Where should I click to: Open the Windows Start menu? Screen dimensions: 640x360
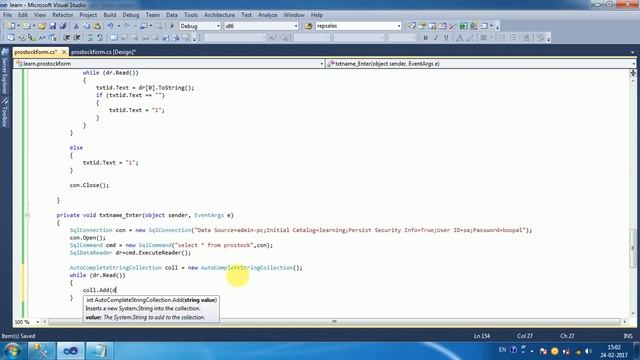(x=12, y=351)
